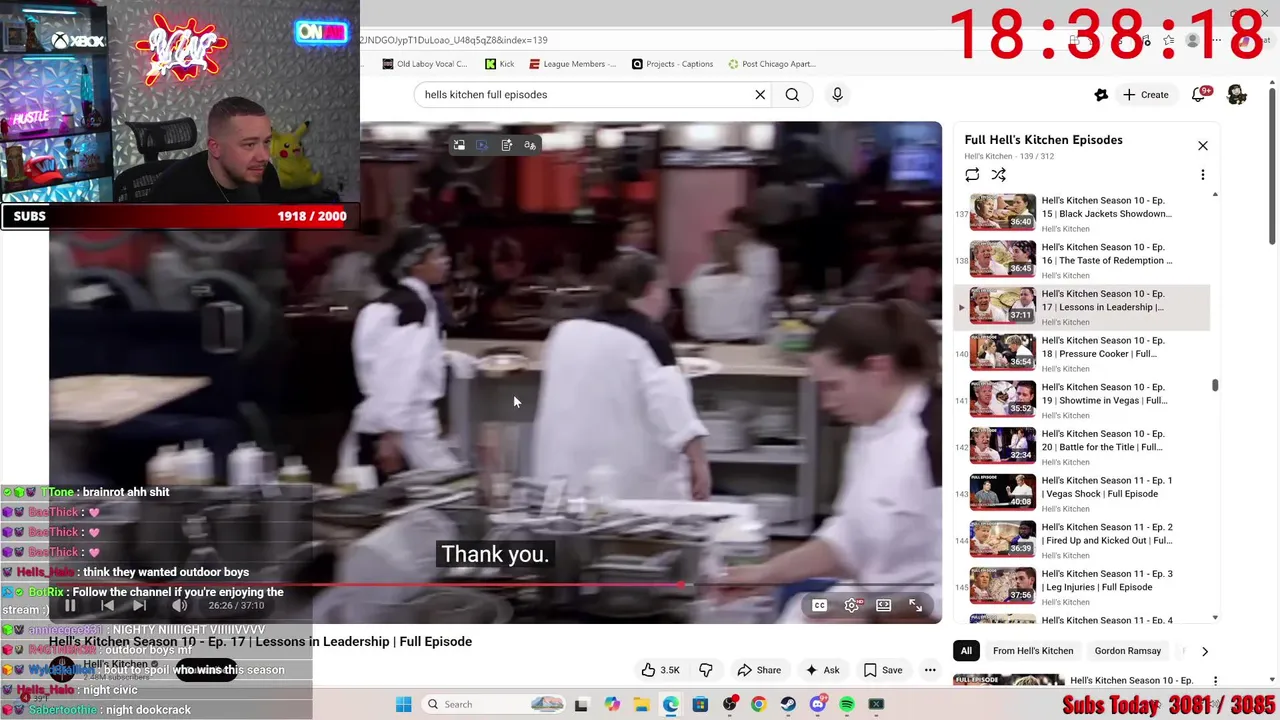
Task: Open the account avatar menu
Action: 1237,95
